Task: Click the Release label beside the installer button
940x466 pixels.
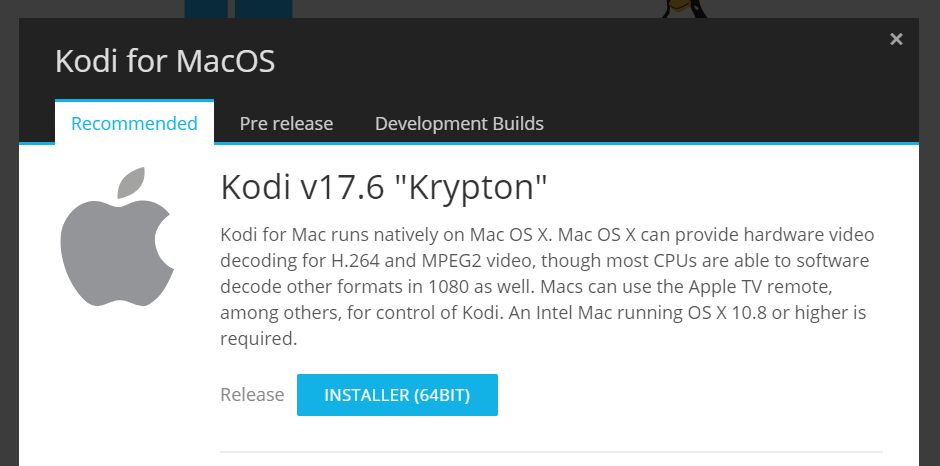Action: click(x=252, y=395)
